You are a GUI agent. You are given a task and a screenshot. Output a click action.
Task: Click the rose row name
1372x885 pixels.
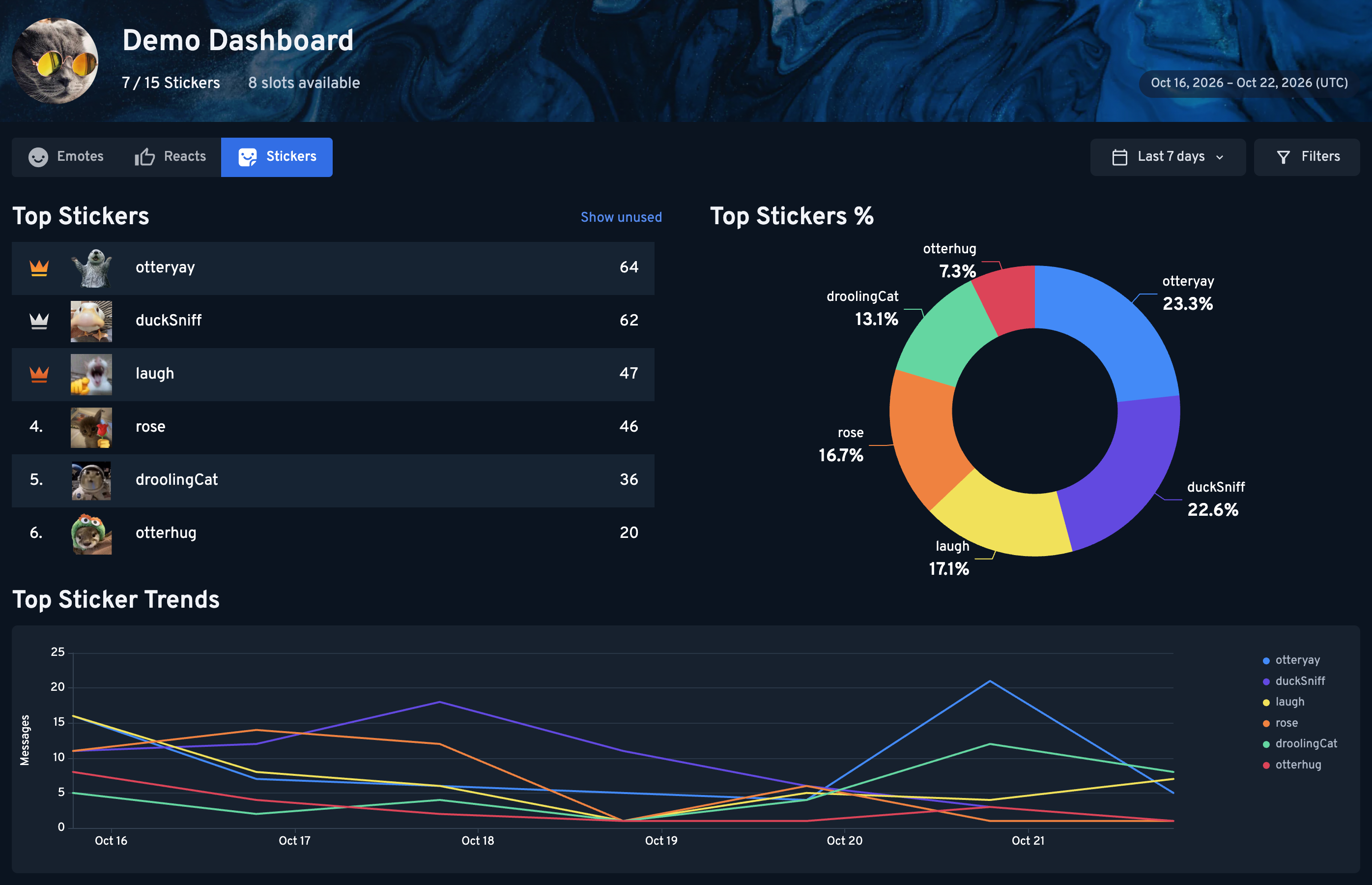(150, 427)
